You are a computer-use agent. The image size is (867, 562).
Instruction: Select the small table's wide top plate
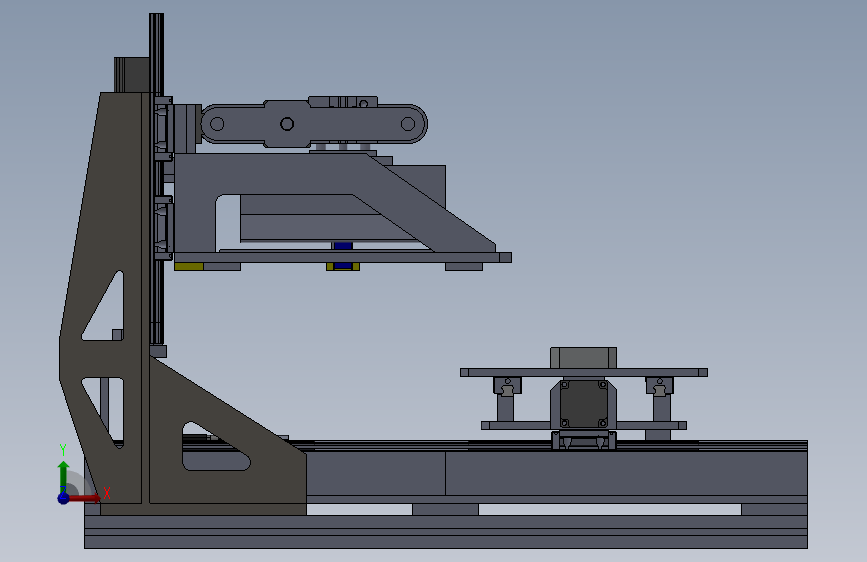click(584, 373)
